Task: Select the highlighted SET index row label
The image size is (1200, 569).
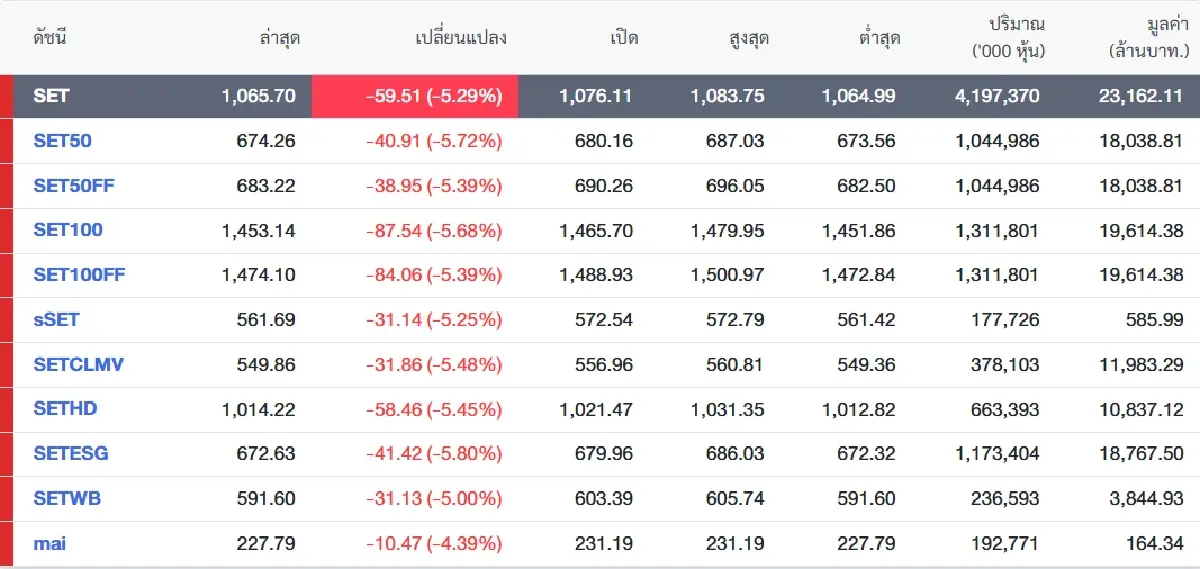Action: (51, 96)
